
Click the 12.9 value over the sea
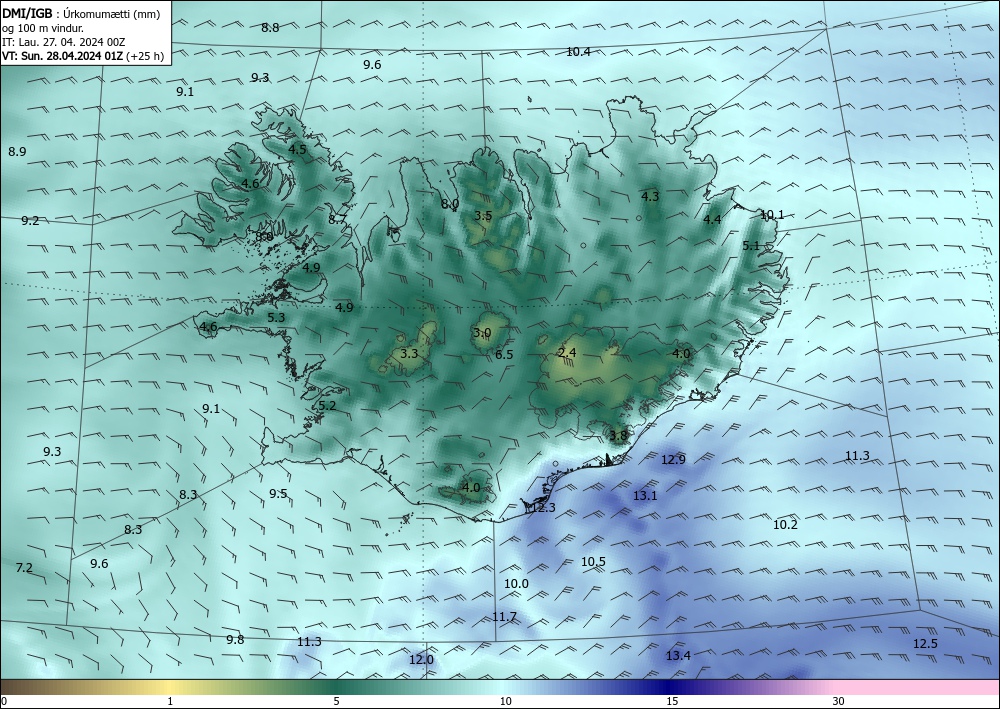point(673,460)
